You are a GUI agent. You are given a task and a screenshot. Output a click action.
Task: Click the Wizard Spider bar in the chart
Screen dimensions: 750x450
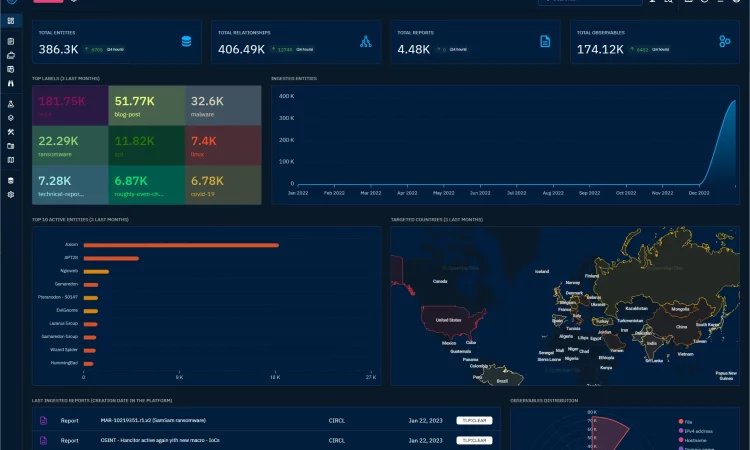[89, 351]
